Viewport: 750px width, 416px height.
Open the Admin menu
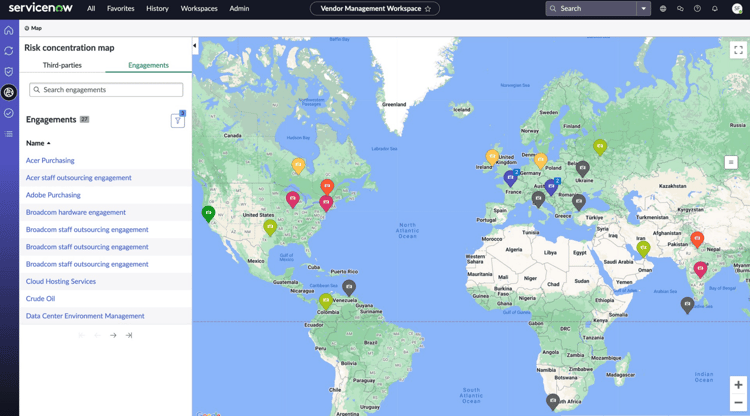[239, 9]
